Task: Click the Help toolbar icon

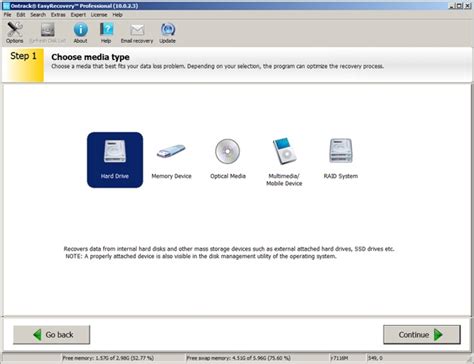Action: click(x=106, y=32)
